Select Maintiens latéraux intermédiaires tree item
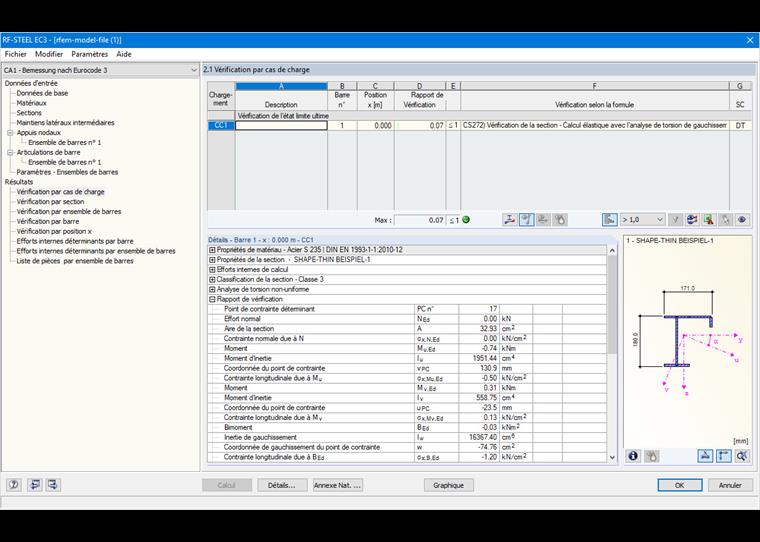Screen dimensions: 760x542 click(x=65, y=123)
